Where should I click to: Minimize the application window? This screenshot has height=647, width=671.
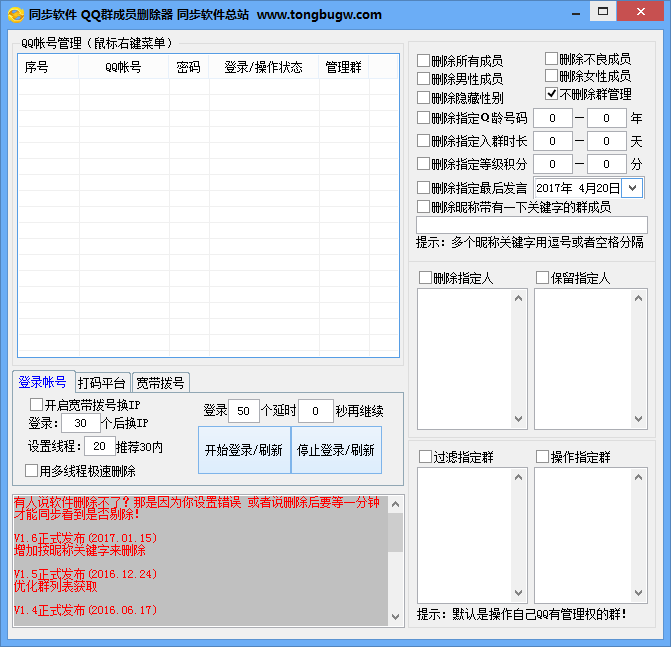tap(576, 13)
